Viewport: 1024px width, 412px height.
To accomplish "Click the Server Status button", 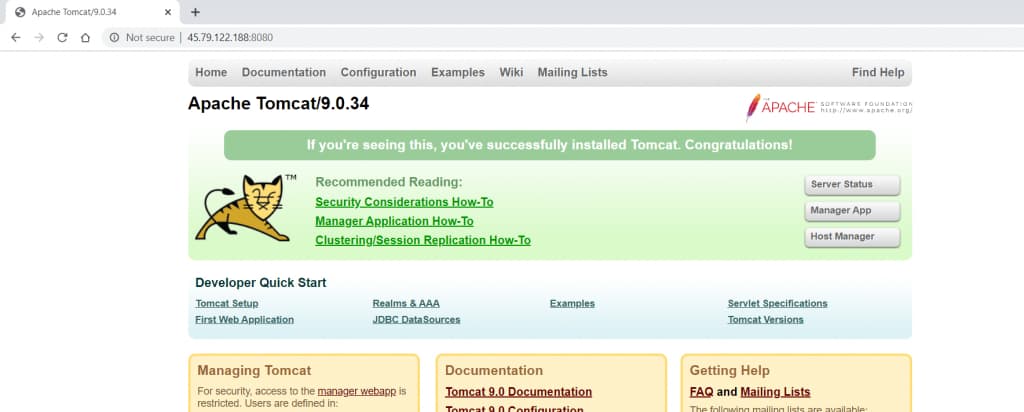I will [852, 185].
